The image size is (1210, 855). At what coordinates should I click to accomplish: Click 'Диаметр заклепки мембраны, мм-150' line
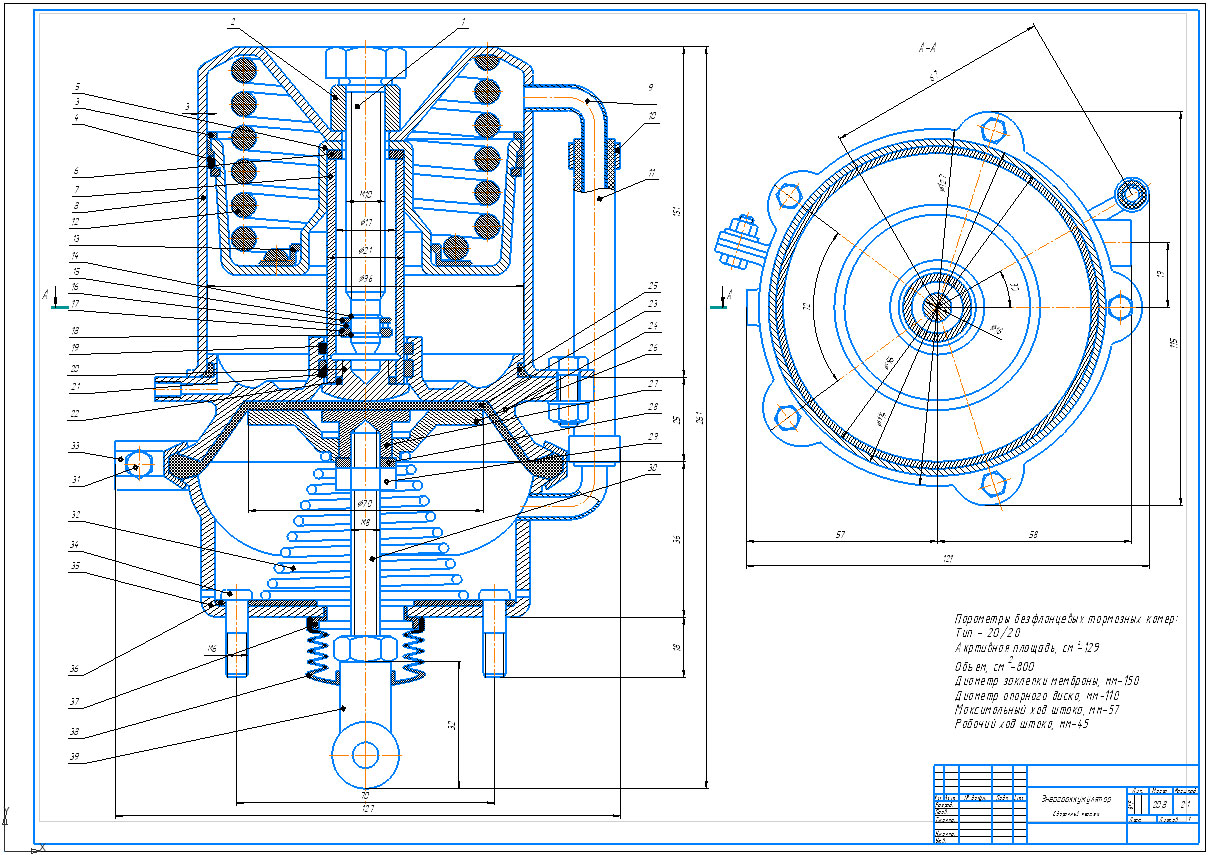pyautogui.click(x=1047, y=680)
